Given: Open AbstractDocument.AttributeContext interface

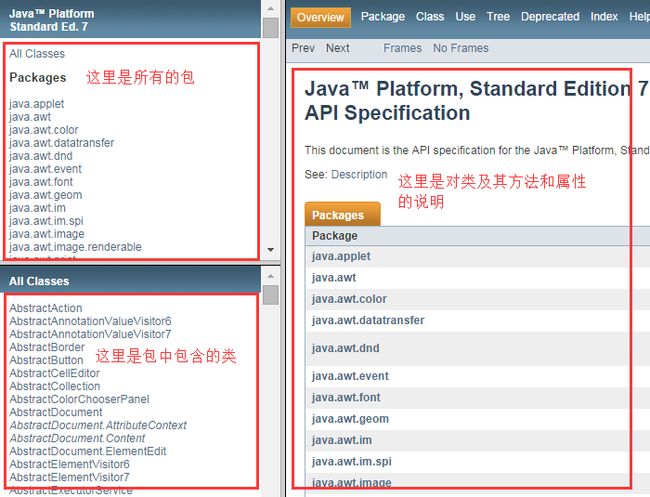Looking at the screenshot, I should 98,425.
